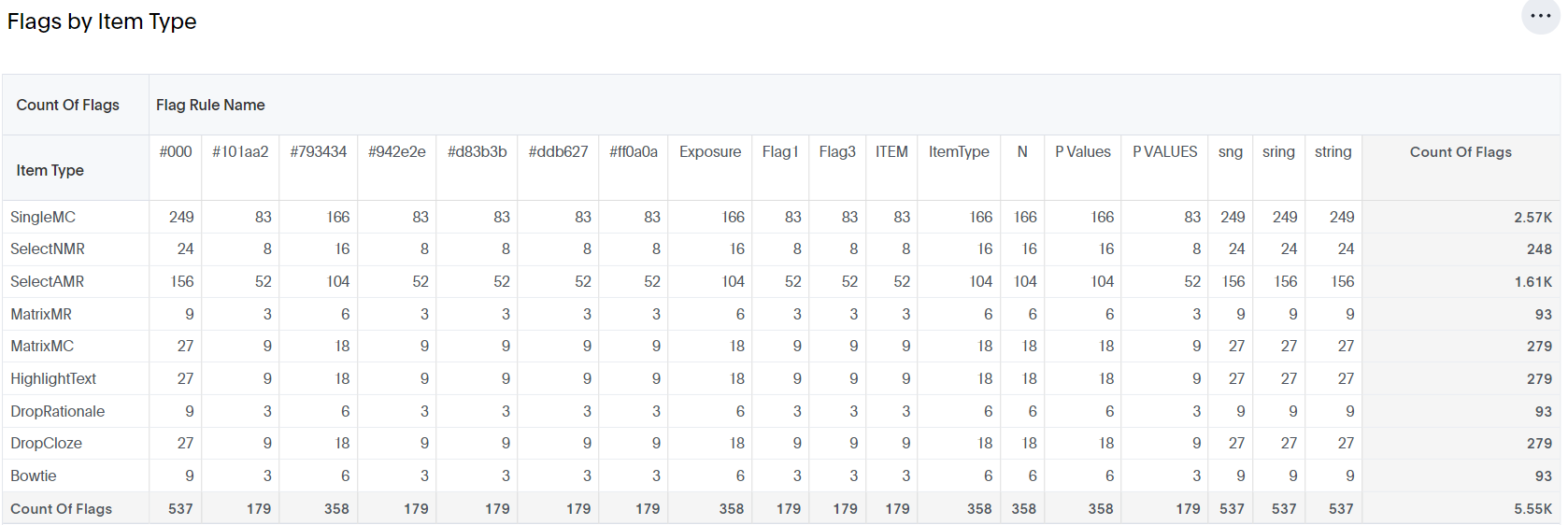Open the three-dot more options menu
The image size is (1568, 525).
pyautogui.click(x=1540, y=17)
